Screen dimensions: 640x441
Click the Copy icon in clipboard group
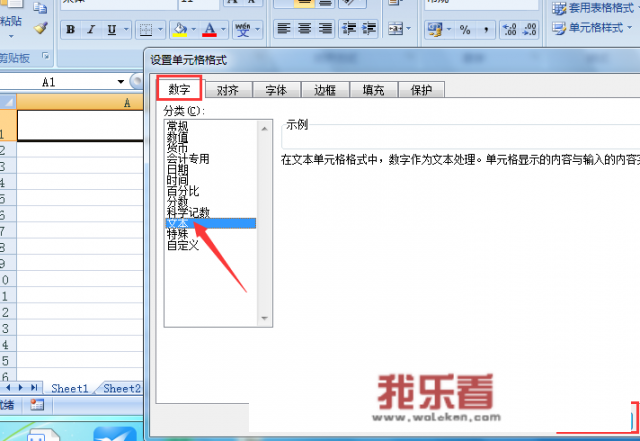pos(40,7)
